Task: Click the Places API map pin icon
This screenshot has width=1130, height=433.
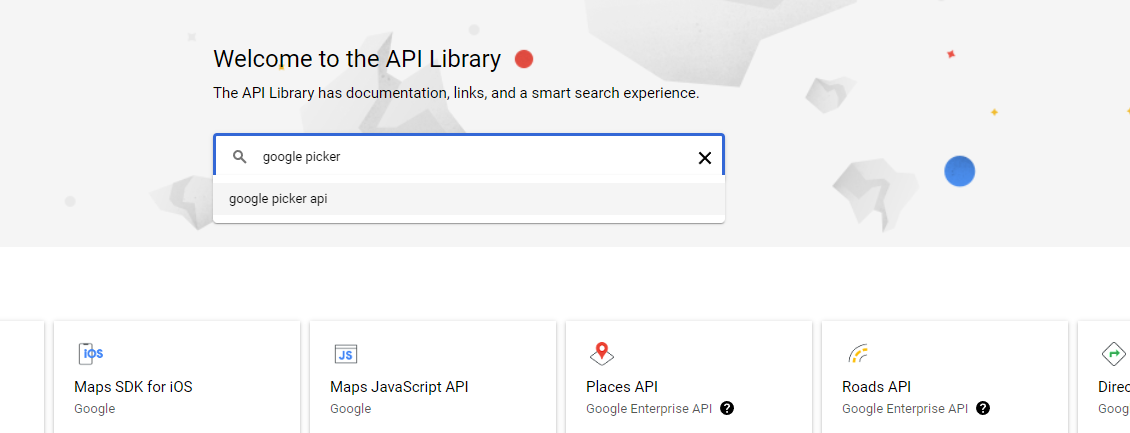Action: 601,353
